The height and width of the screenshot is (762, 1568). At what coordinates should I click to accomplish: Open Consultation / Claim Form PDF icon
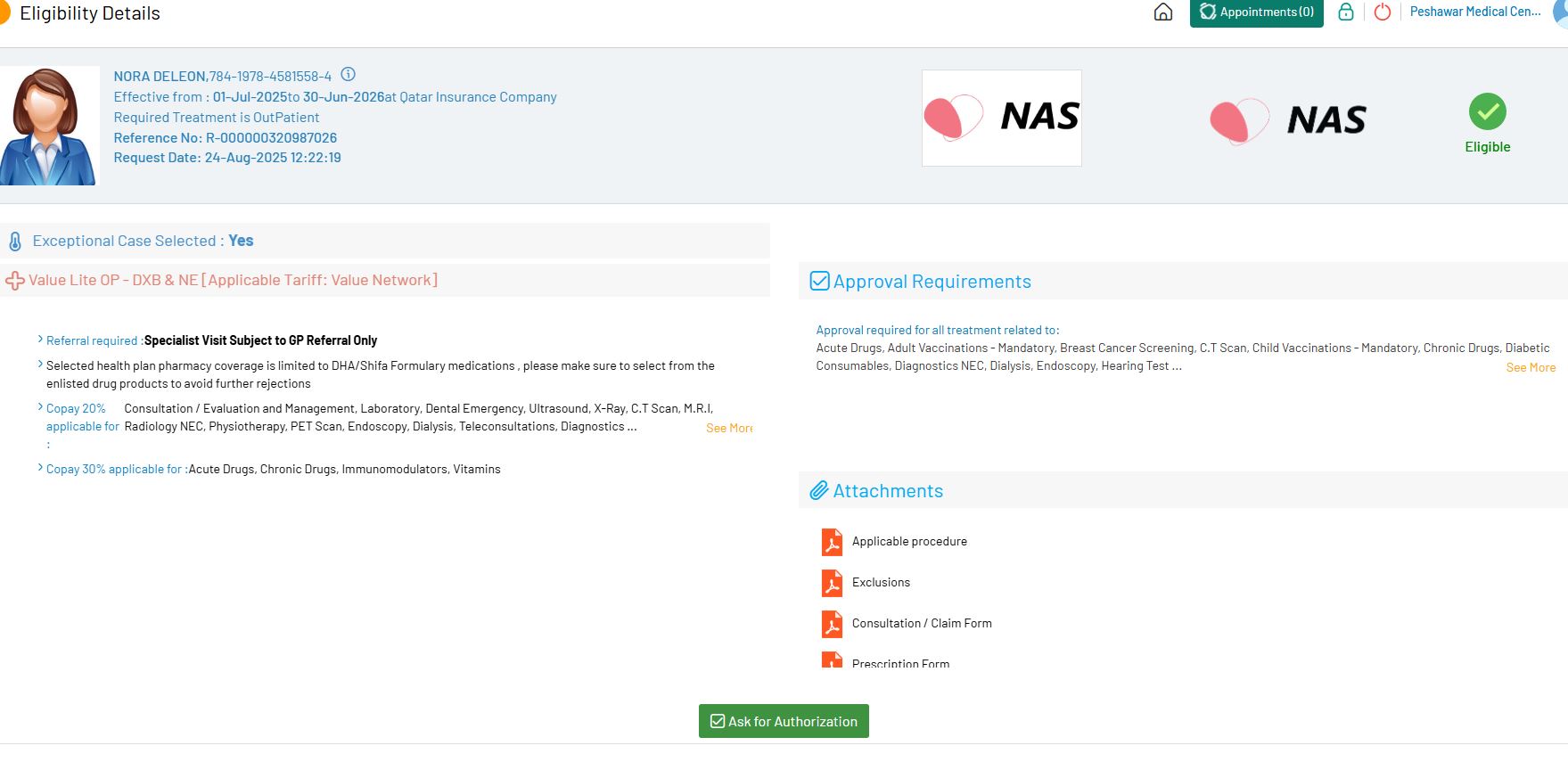point(832,624)
